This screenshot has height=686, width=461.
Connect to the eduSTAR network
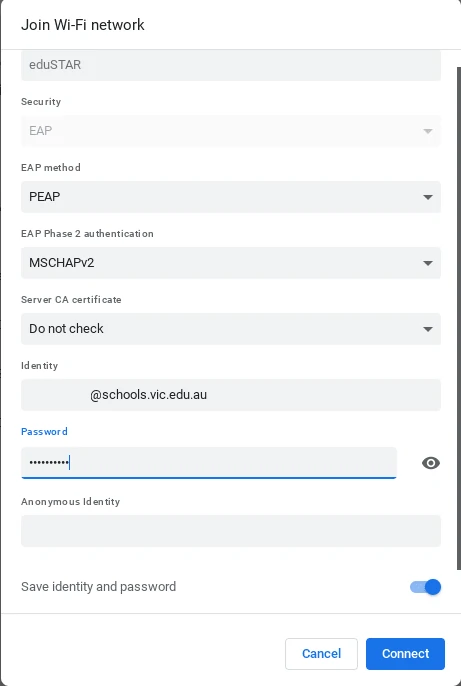(x=405, y=654)
